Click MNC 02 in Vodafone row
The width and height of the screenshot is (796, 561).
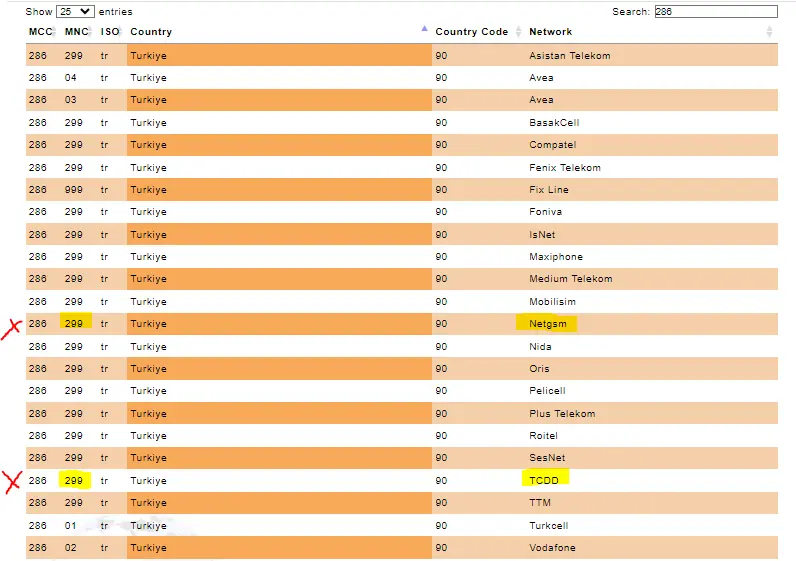pyautogui.click(x=71, y=548)
